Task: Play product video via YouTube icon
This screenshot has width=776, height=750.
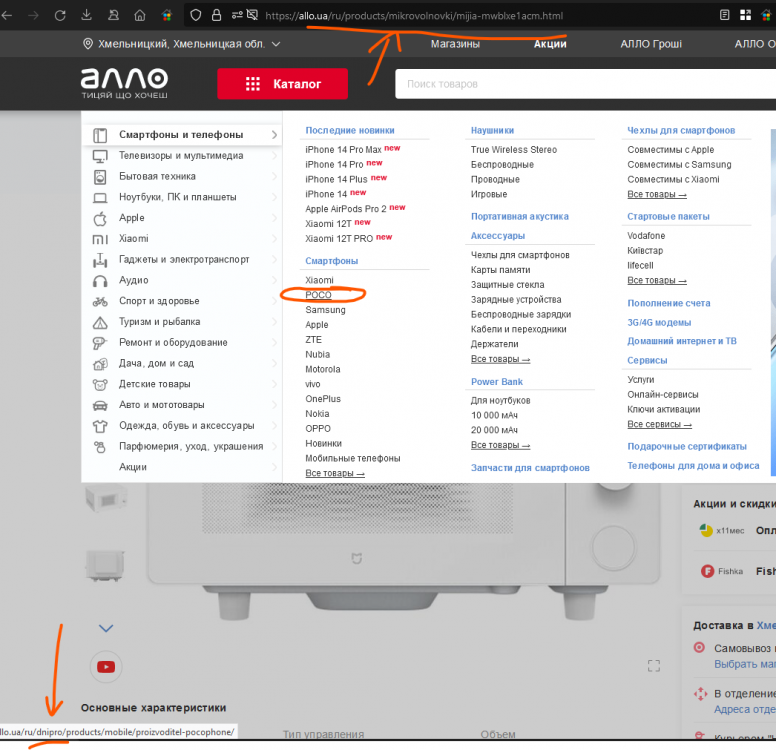Action: click(106, 666)
